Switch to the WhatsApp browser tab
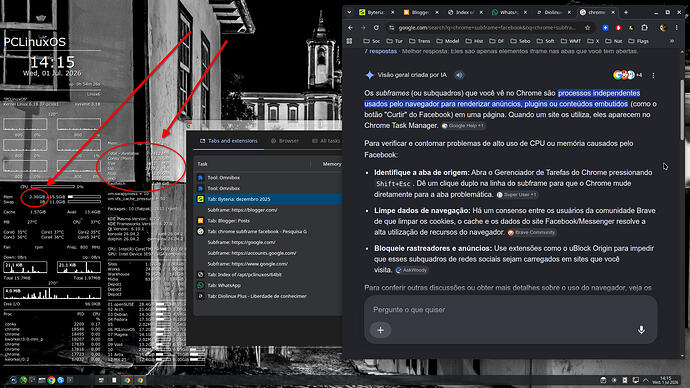 (508, 12)
